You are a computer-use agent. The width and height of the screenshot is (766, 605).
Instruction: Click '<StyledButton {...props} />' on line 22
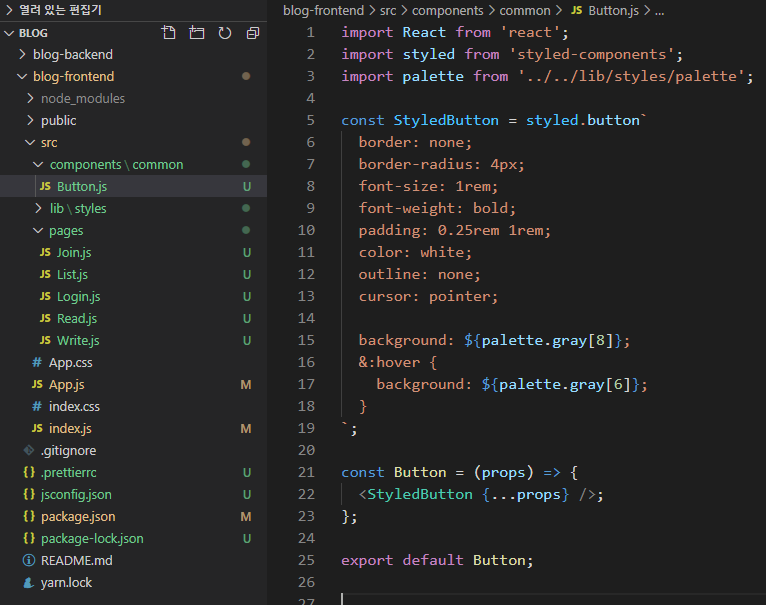477,494
